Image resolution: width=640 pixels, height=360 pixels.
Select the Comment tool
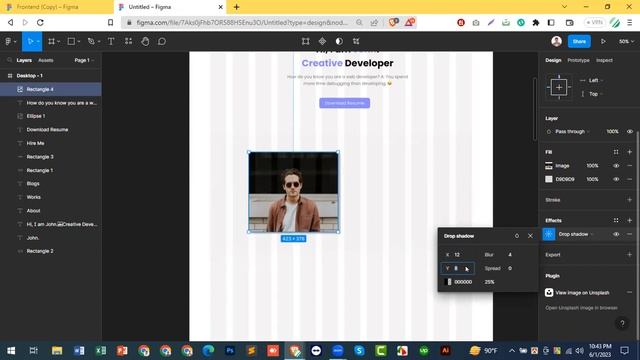162,41
